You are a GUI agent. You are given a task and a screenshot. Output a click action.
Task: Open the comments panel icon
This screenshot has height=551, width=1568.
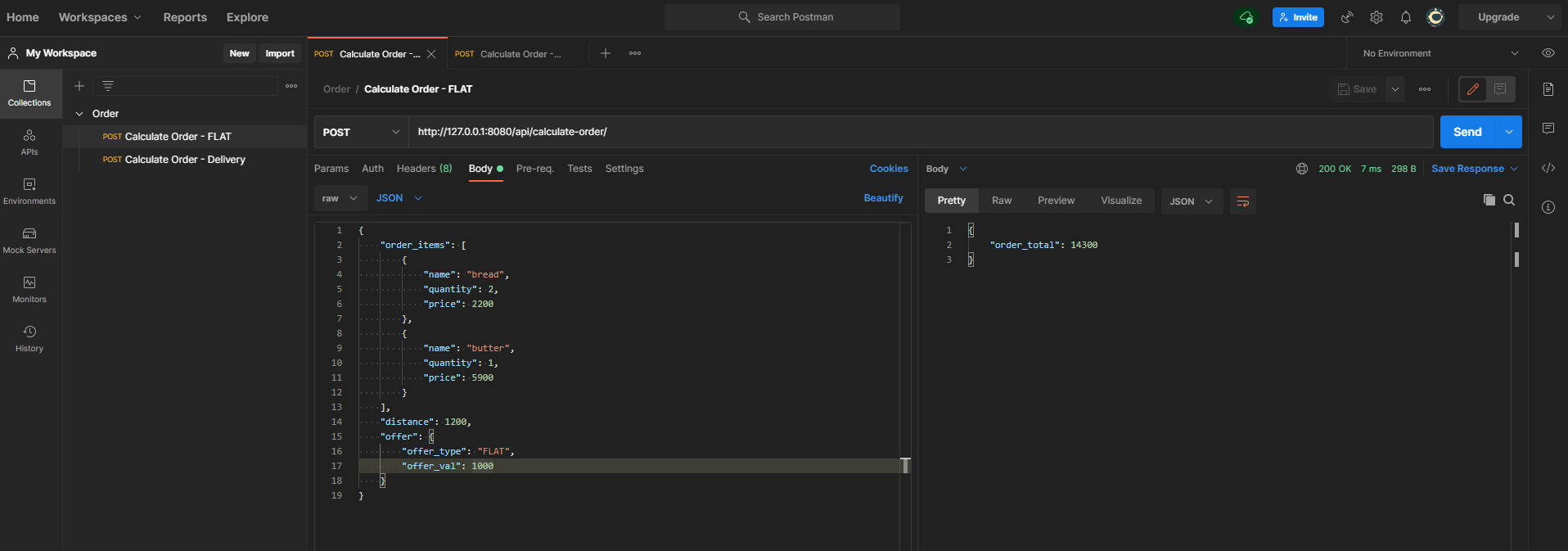point(1548,129)
